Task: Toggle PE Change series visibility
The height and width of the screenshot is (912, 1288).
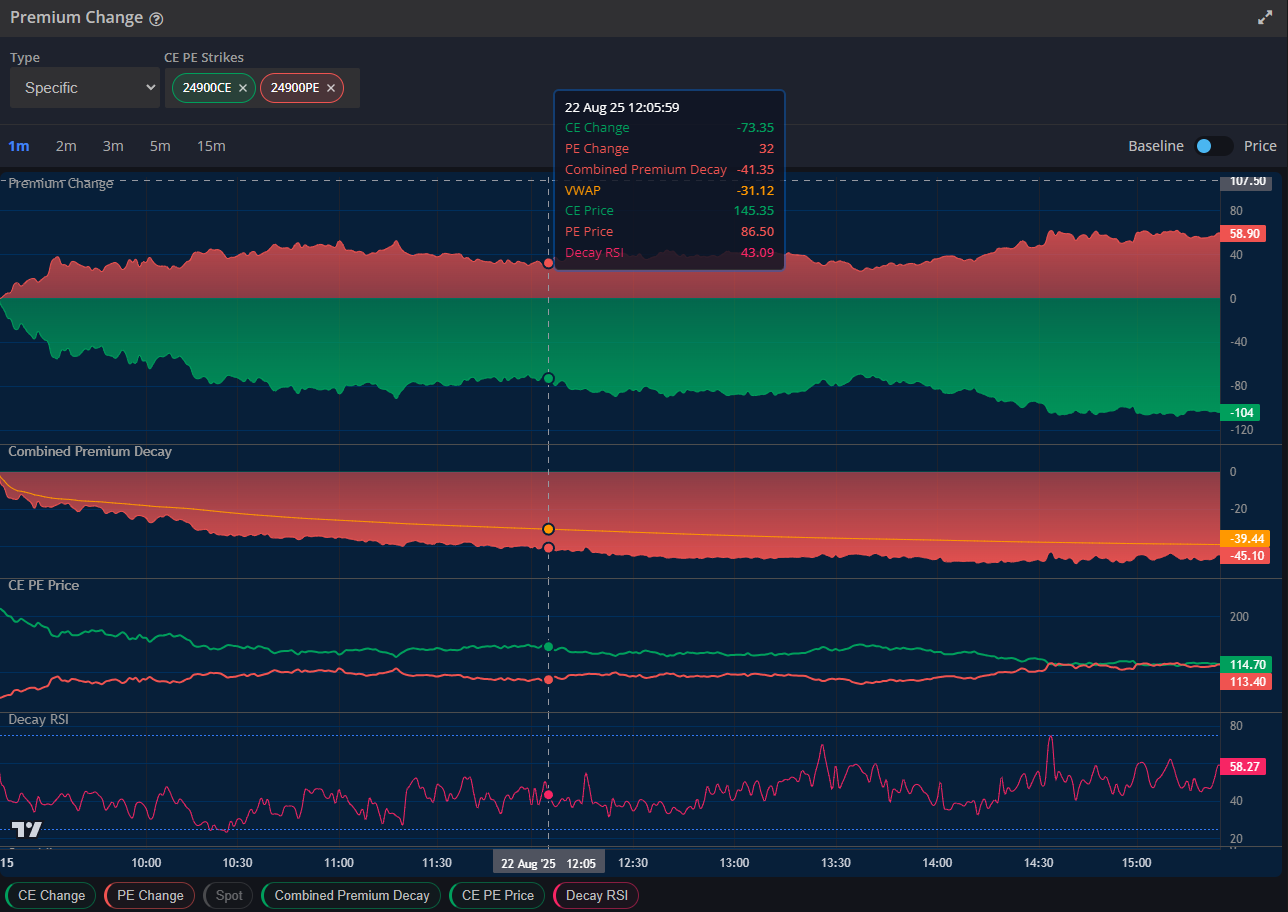Action: click(150, 895)
